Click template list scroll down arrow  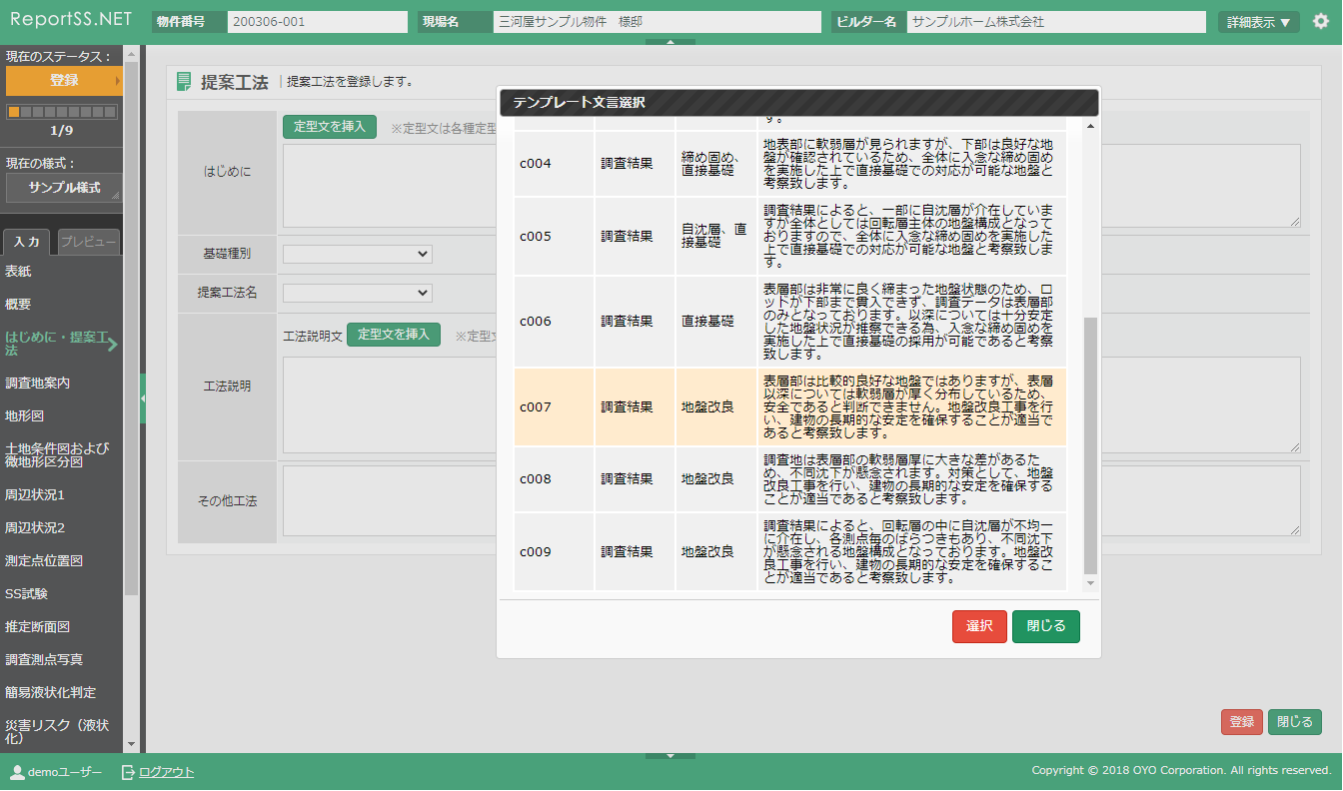tap(1090, 583)
